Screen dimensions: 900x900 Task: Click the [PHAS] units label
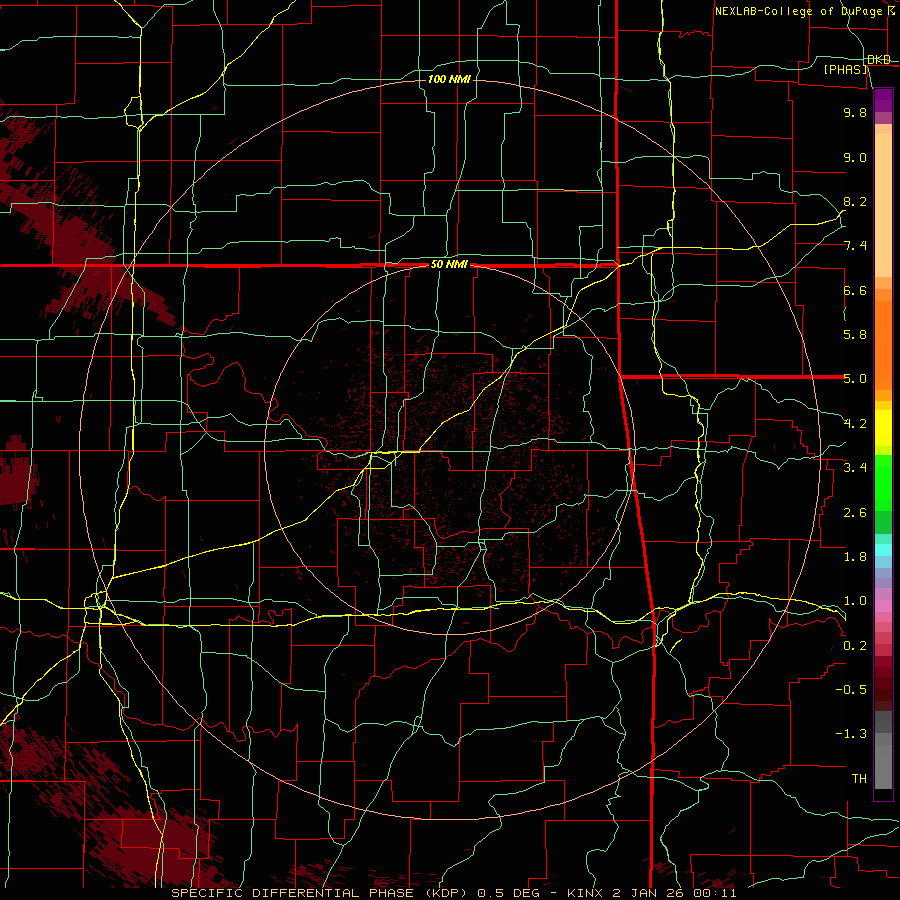coord(845,70)
